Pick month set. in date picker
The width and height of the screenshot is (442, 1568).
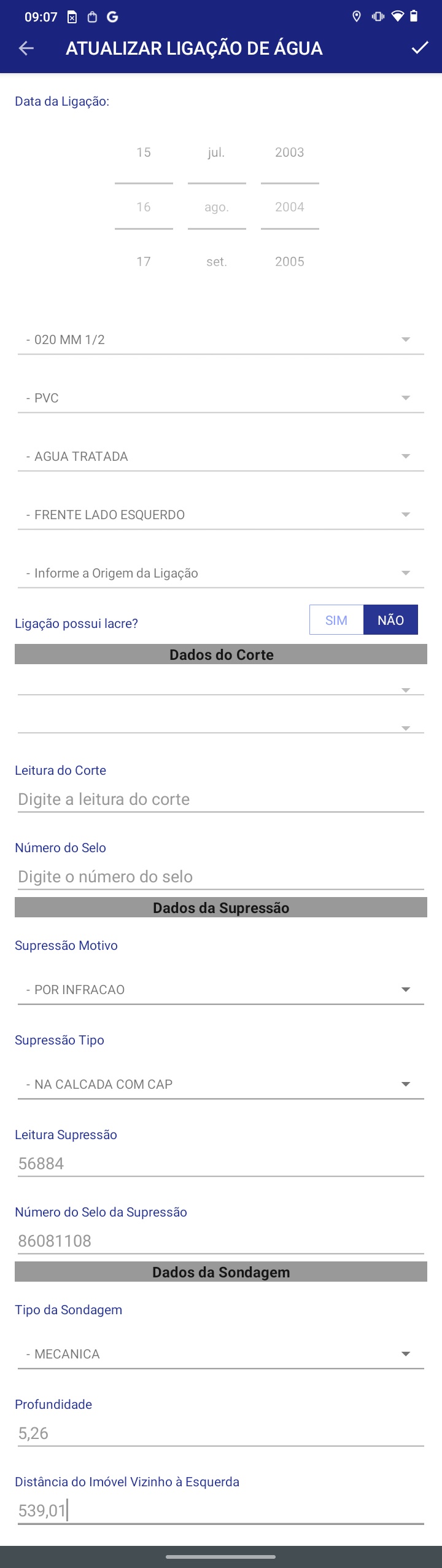click(217, 262)
